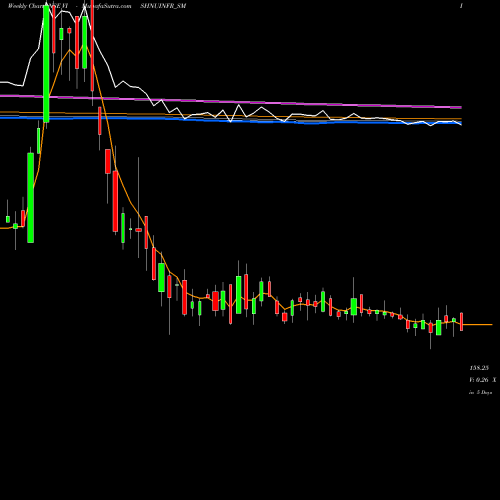Click the tall green candle at the chart peak

click(46, 64)
